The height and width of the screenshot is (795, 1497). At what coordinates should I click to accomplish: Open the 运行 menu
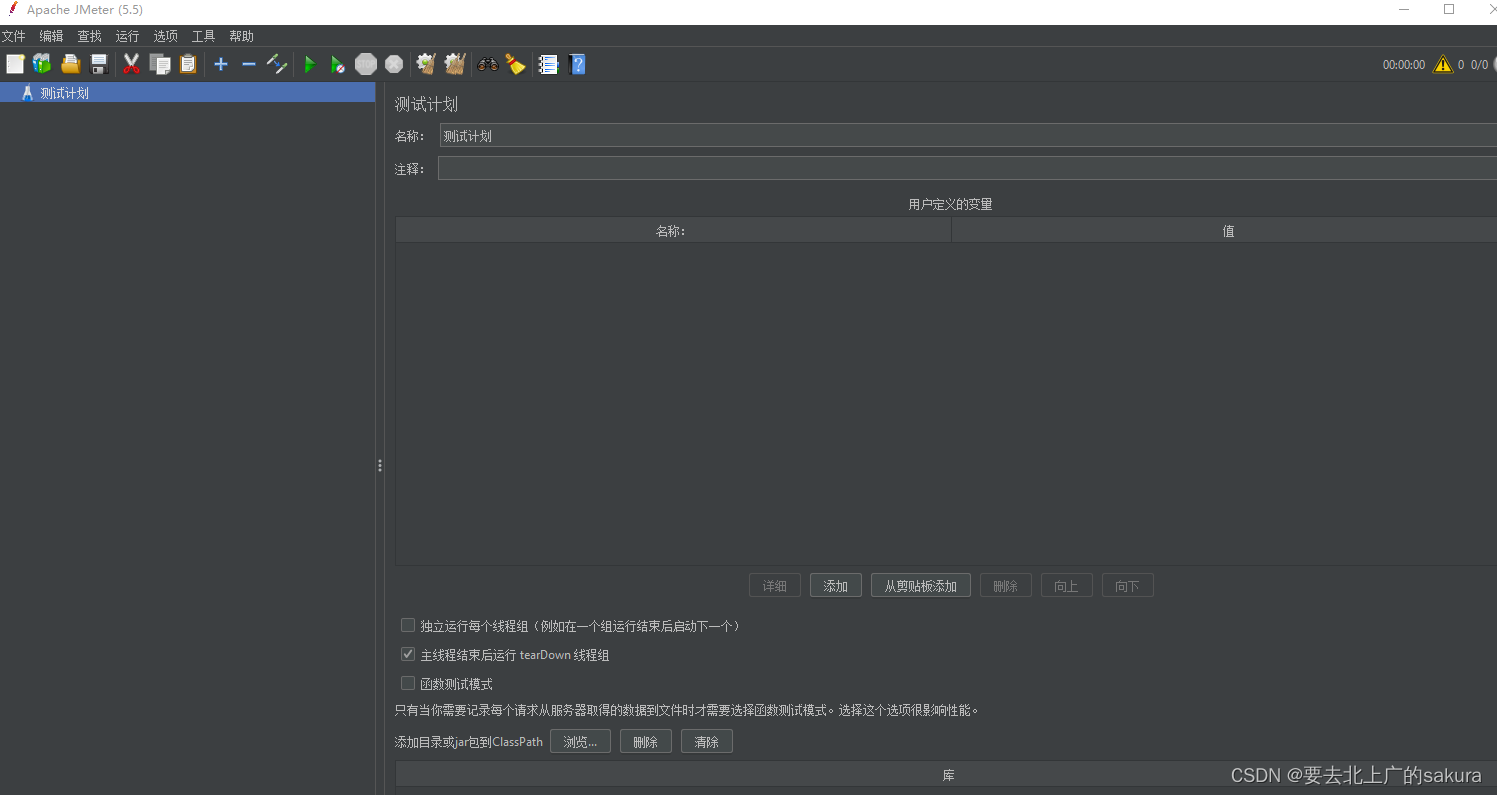[127, 35]
